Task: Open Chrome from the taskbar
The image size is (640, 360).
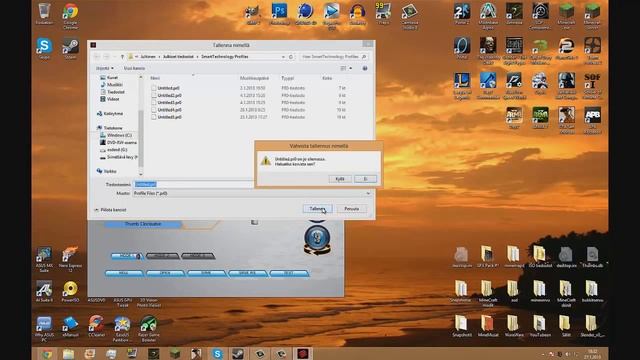Action: (x=47, y=354)
